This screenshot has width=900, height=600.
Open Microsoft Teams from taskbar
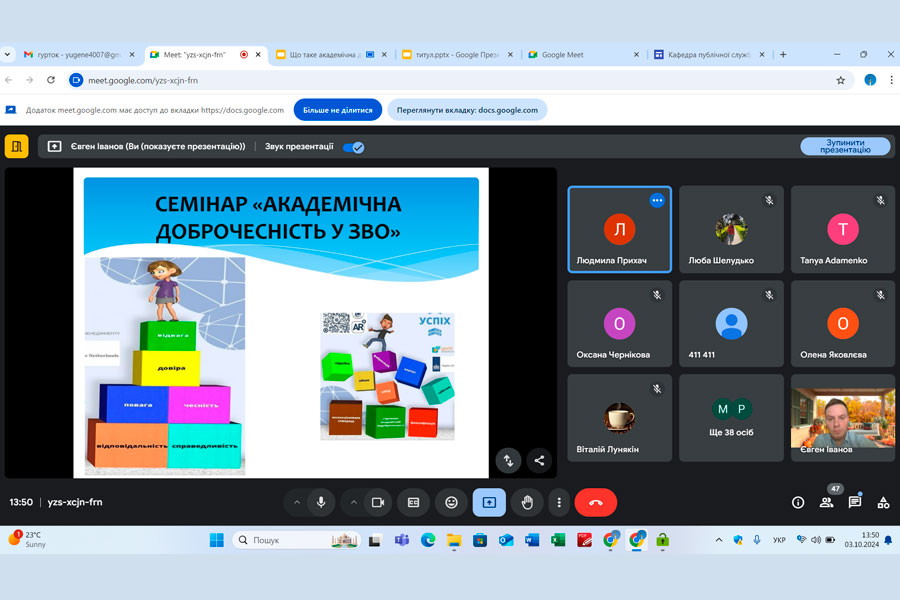pos(402,540)
